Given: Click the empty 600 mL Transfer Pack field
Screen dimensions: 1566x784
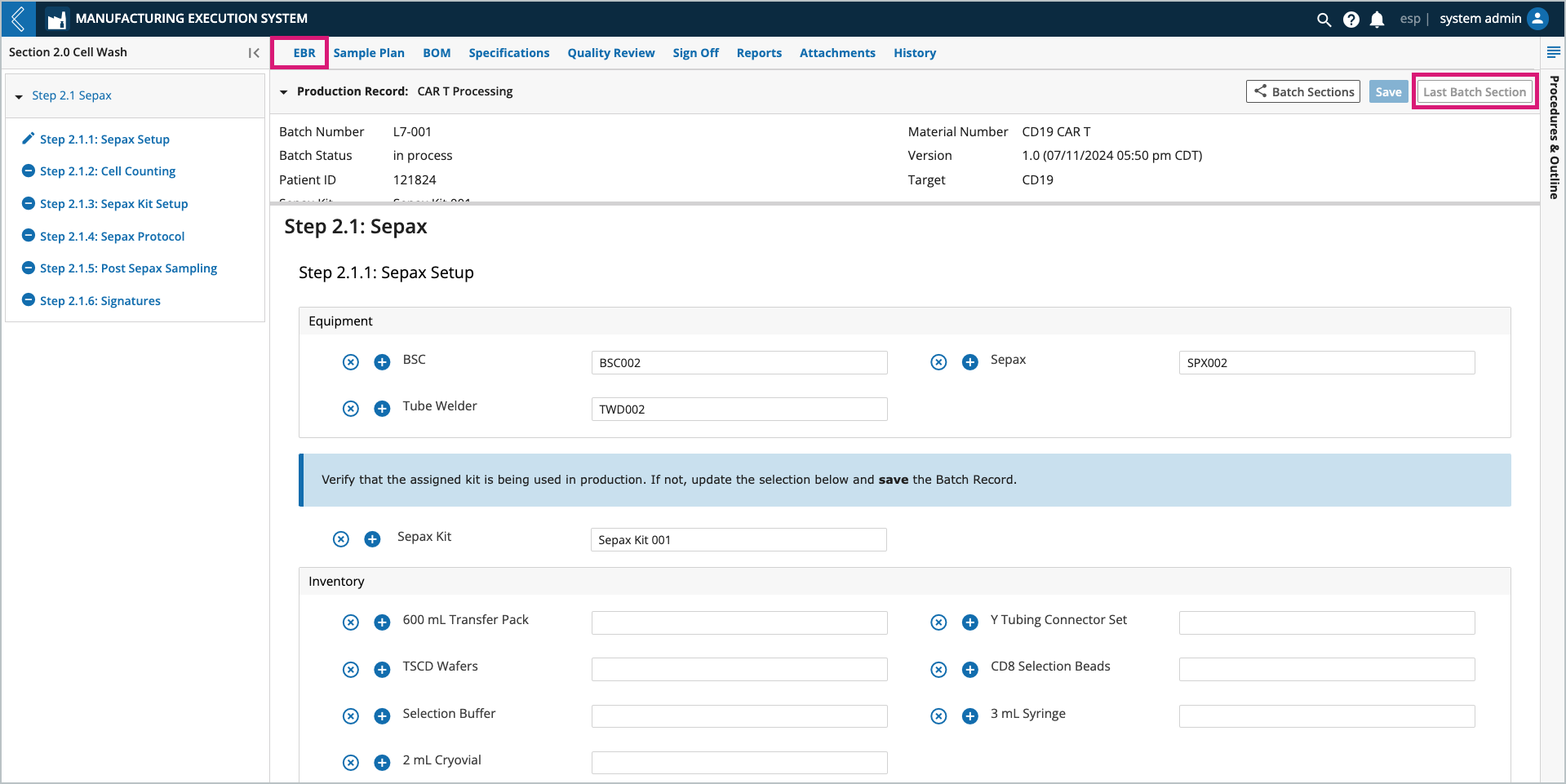Looking at the screenshot, I should click(x=739, y=623).
